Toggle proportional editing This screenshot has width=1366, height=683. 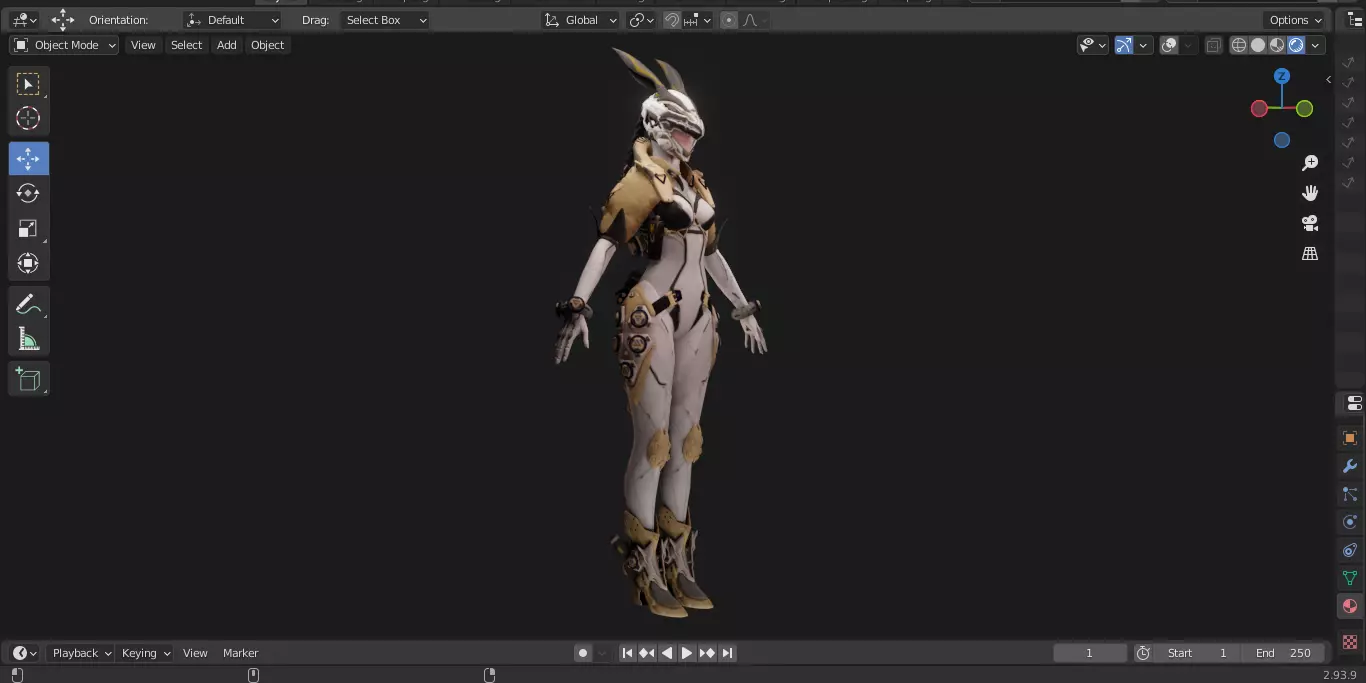(x=729, y=20)
